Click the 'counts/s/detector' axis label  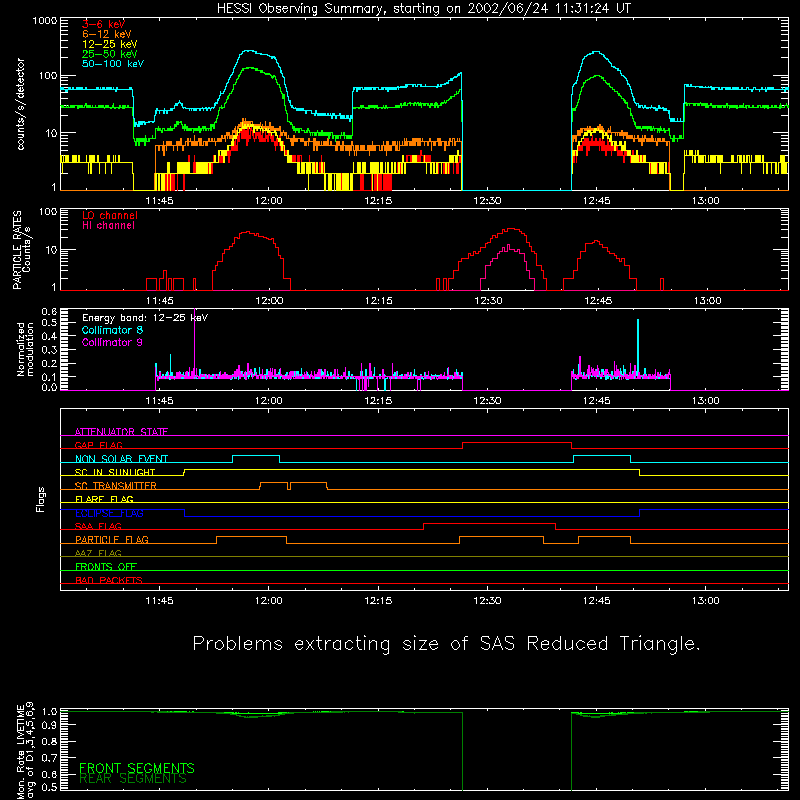coord(20,104)
